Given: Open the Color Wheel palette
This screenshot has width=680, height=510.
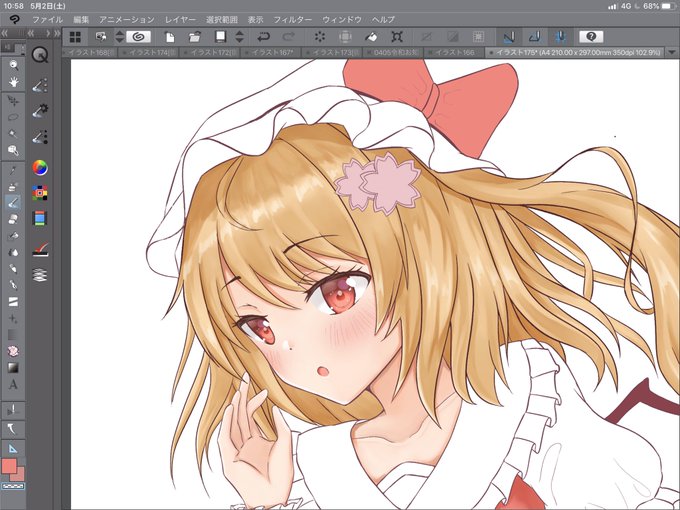Looking at the screenshot, I should (x=40, y=168).
